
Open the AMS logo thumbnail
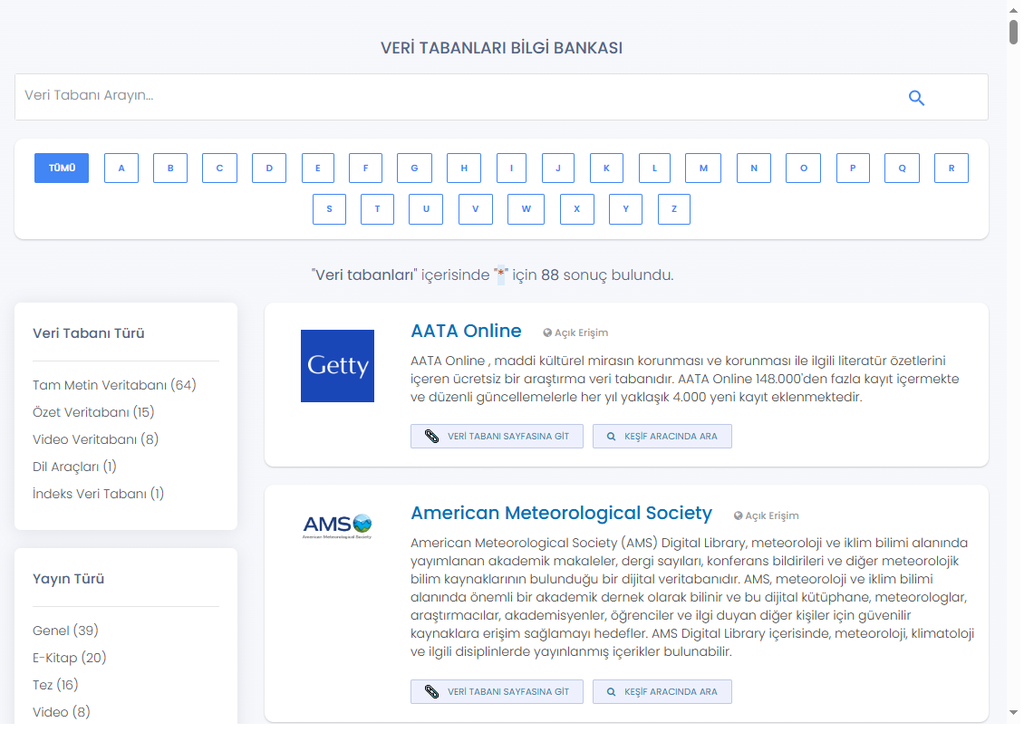tap(337, 526)
